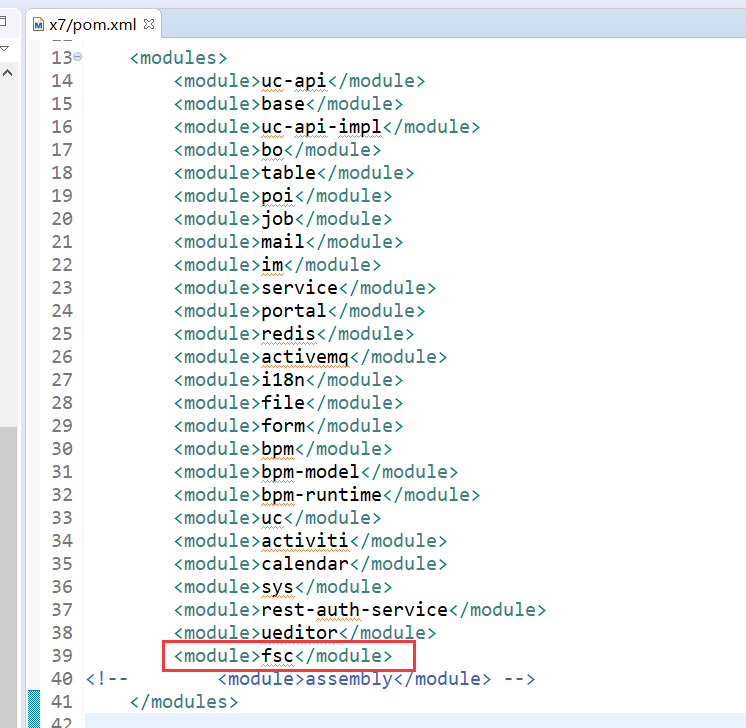The width and height of the screenshot is (746, 728).
Task: Click module name activemq on line 26
Action: (305, 357)
